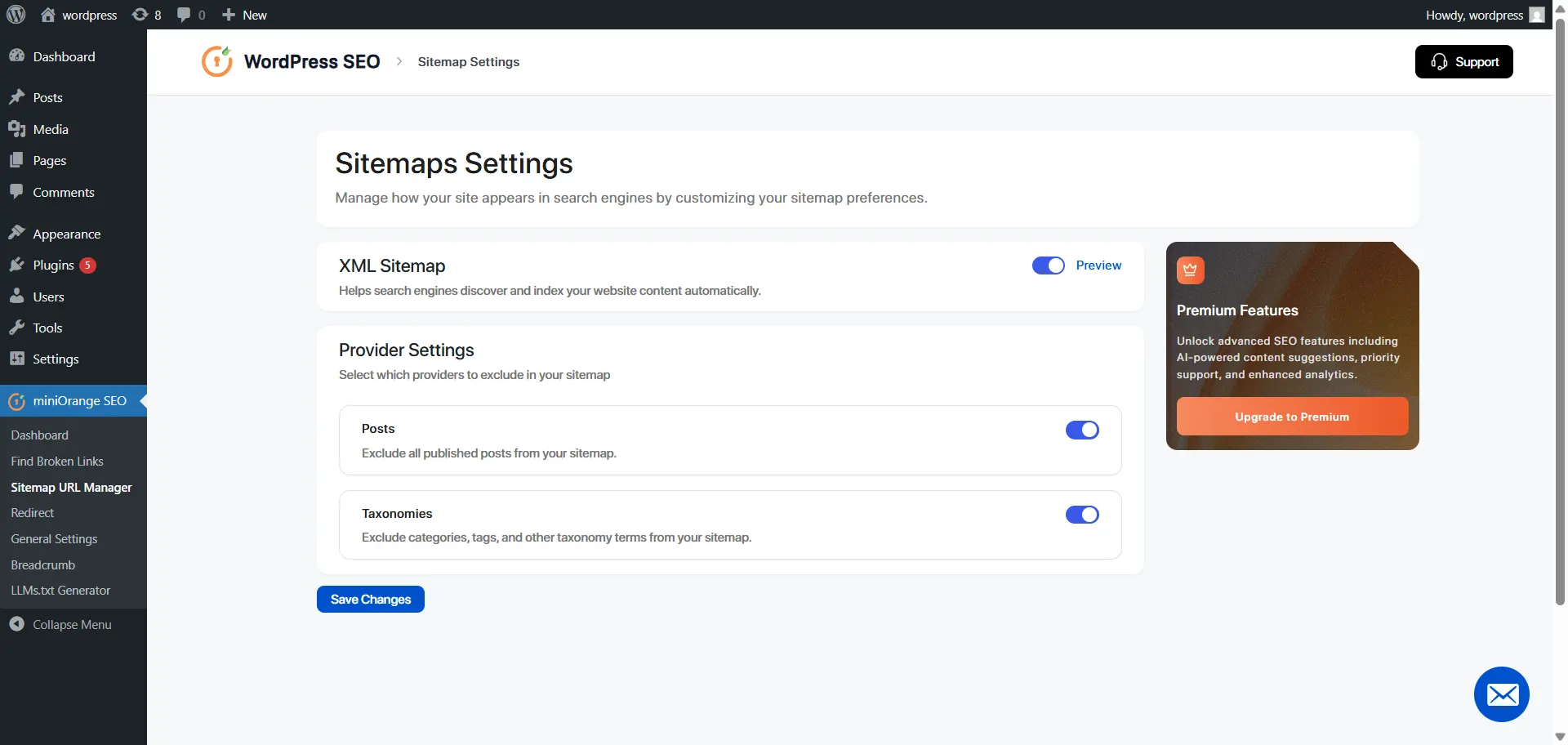This screenshot has height=745, width=1568.
Task: Click the Save Changes button
Action: click(x=371, y=599)
